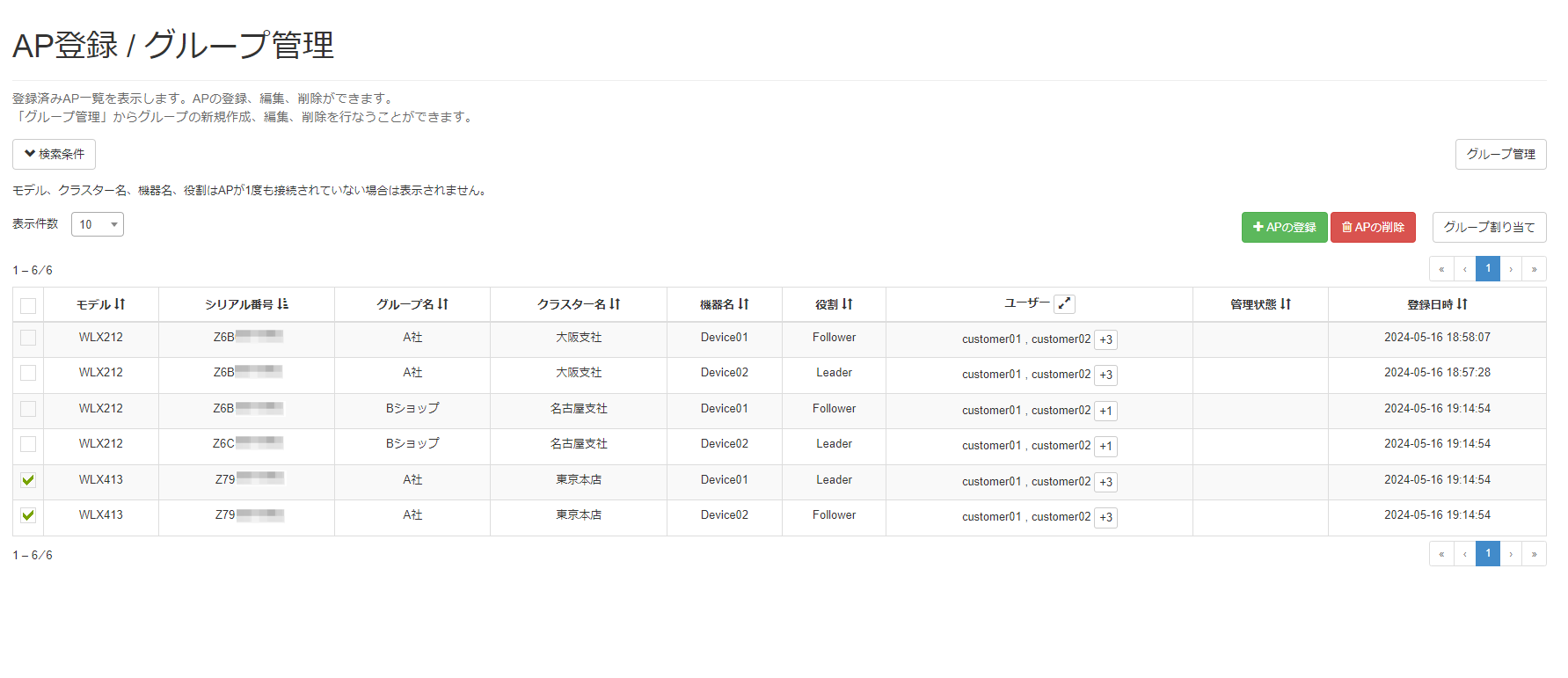The width and height of the screenshot is (1568, 678).
Task: Sort by グループ名 column sort icon
Action: tap(443, 304)
